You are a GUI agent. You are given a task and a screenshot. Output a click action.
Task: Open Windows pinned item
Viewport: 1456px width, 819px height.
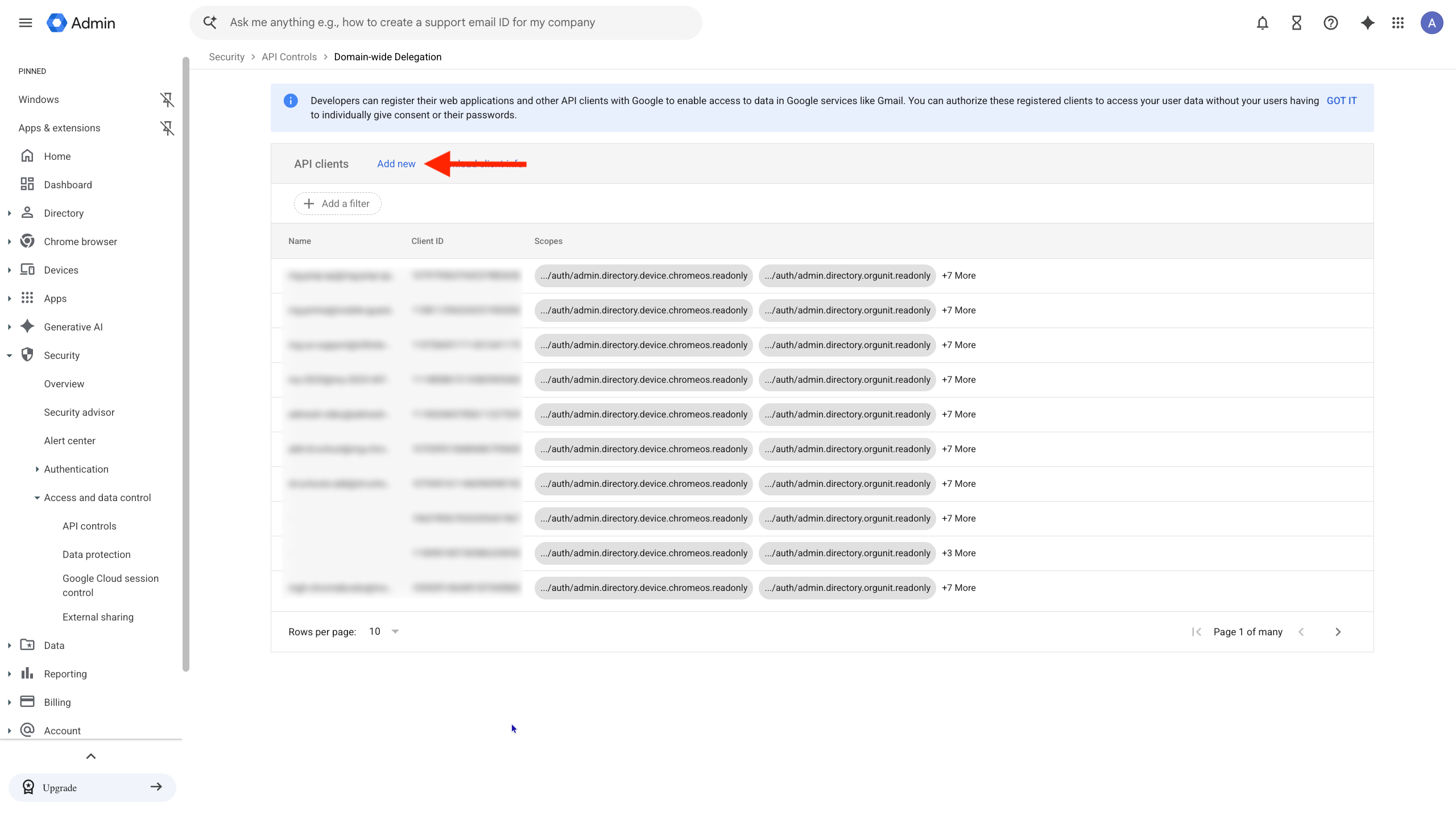point(39,100)
